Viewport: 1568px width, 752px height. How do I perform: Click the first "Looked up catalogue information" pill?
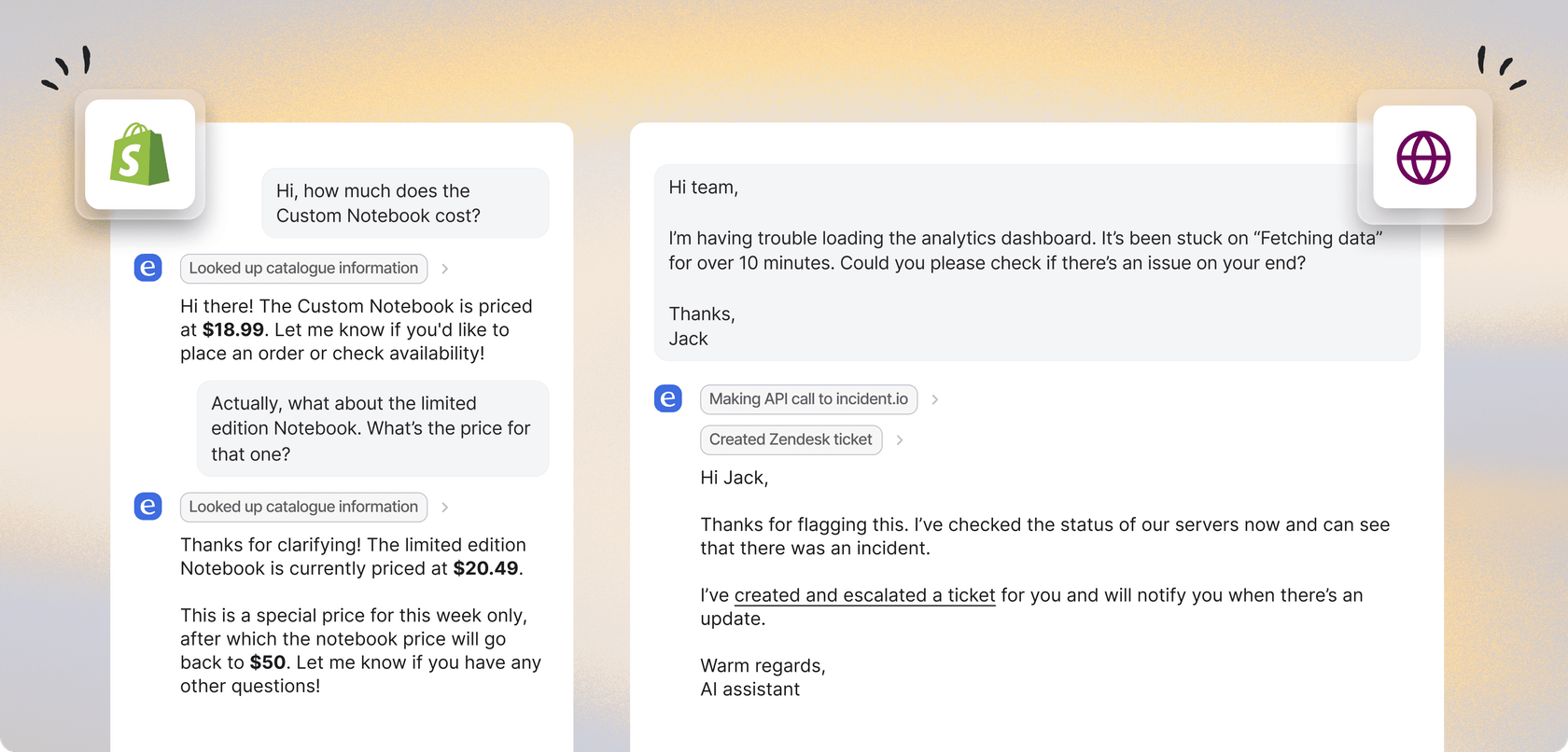(x=303, y=269)
